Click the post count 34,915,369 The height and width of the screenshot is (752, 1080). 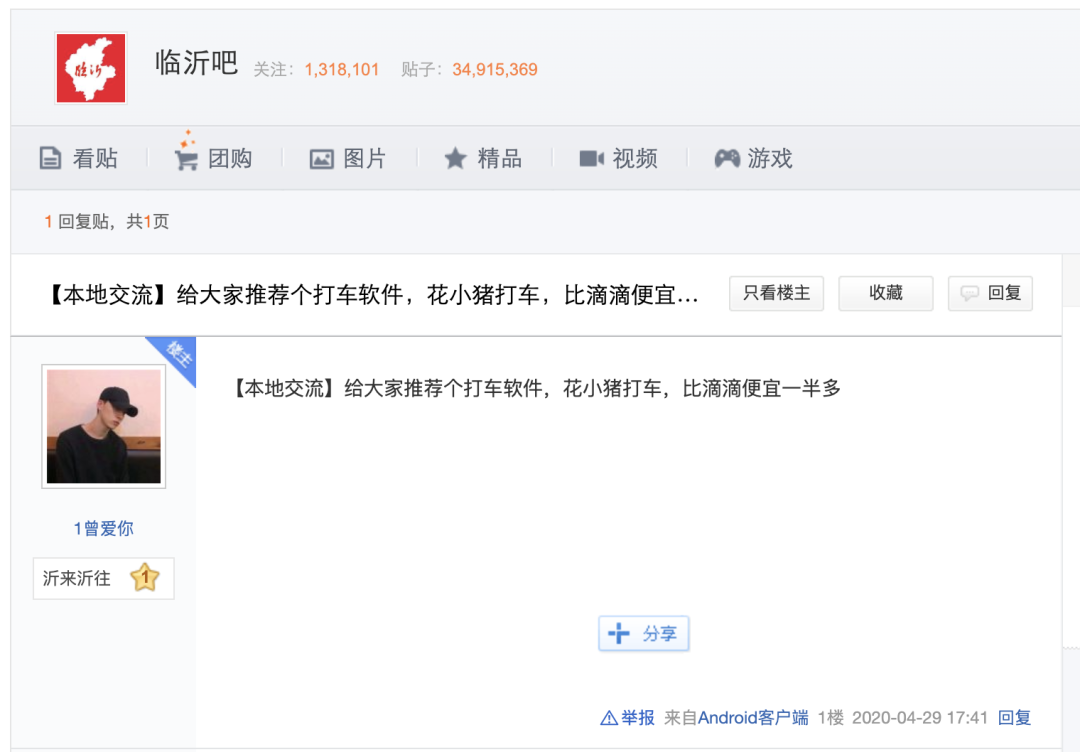(x=495, y=70)
